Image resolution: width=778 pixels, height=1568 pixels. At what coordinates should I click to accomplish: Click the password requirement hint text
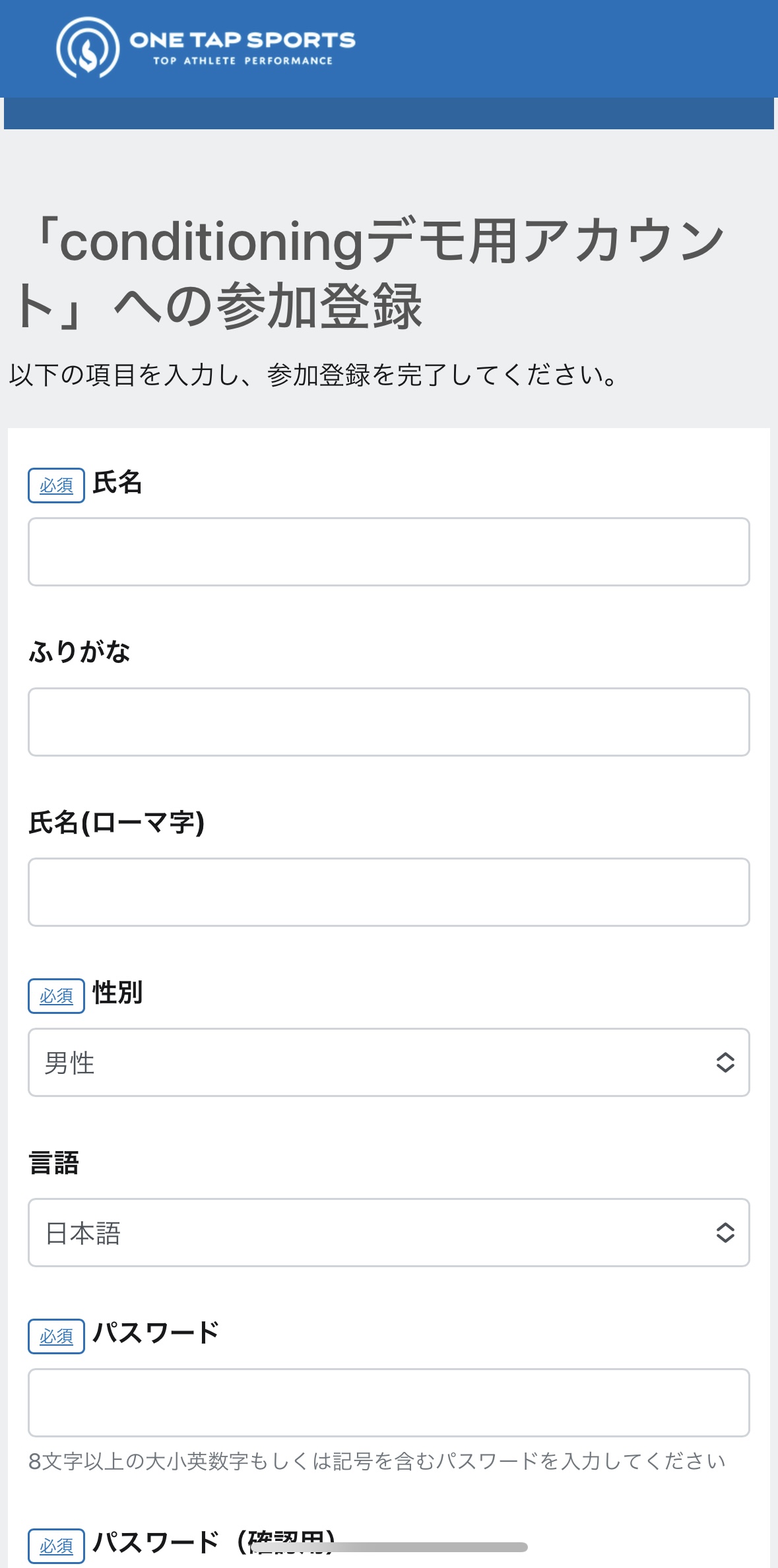tap(377, 1462)
